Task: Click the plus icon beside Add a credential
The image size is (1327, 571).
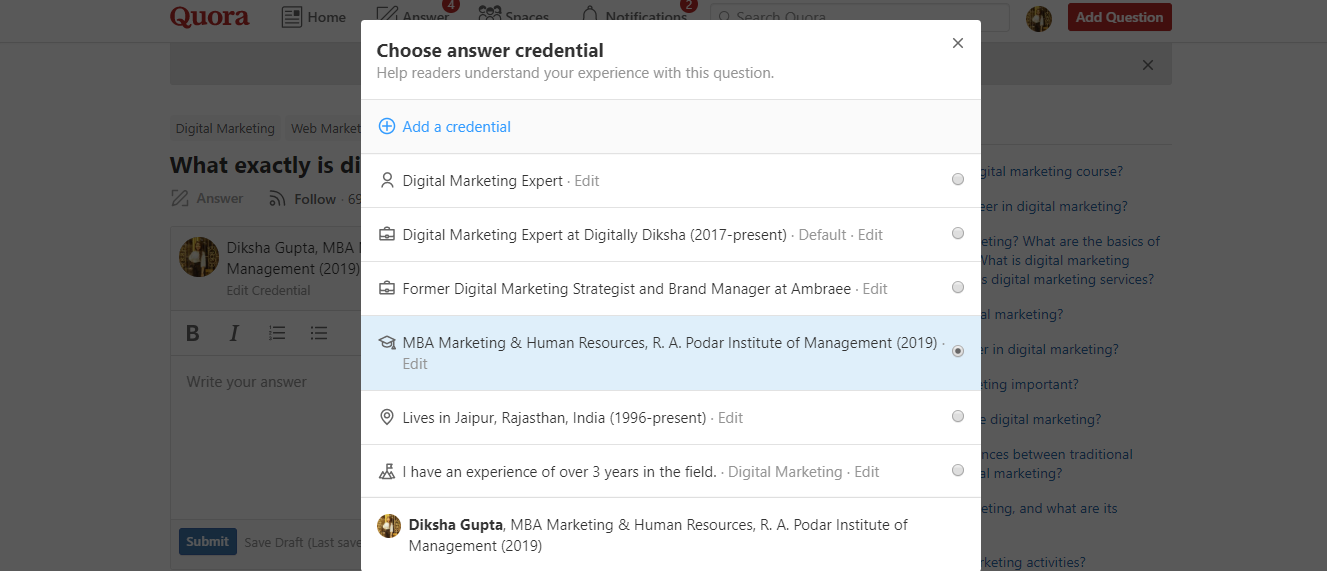Action: pos(387,127)
